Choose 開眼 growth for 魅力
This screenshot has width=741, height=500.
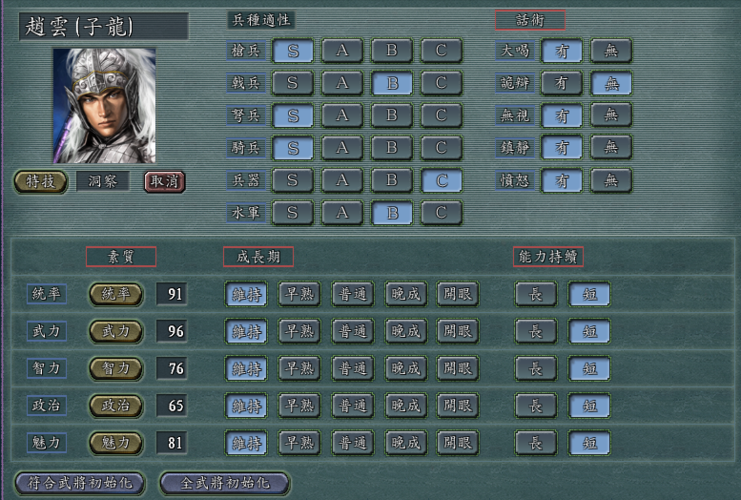[x=457, y=442]
